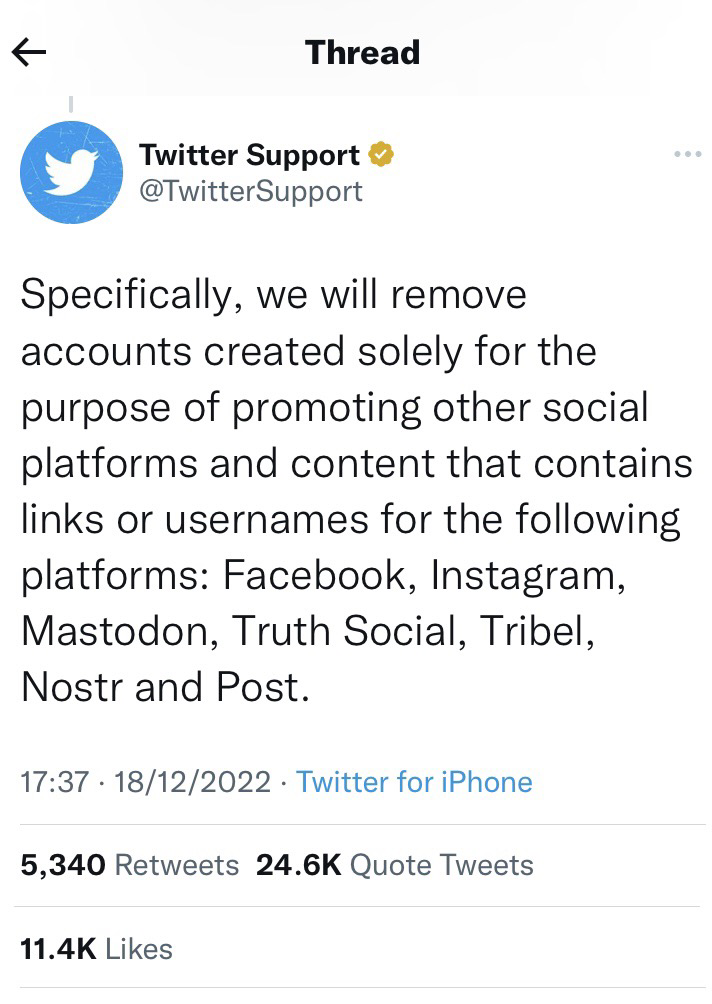The height and width of the screenshot is (1004, 712).
Task: Show the 11.4K Likes list
Action: click(x=96, y=949)
